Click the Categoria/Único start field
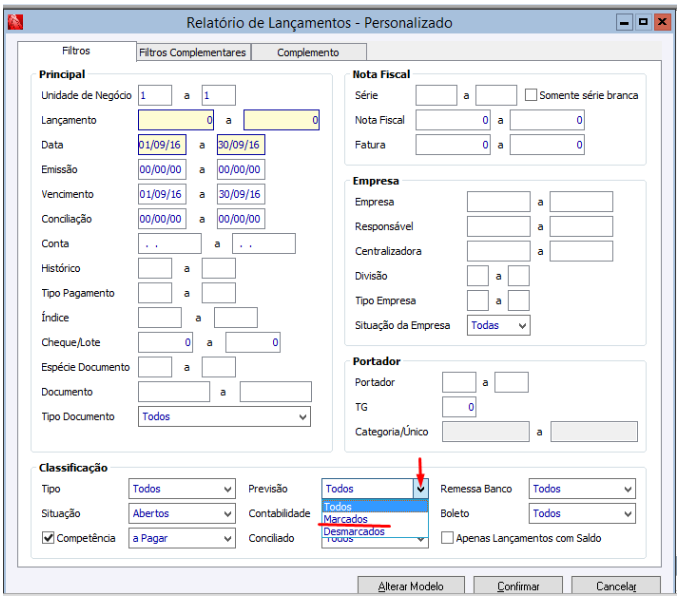The width and height of the screenshot is (681, 596). click(x=486, y=432)
